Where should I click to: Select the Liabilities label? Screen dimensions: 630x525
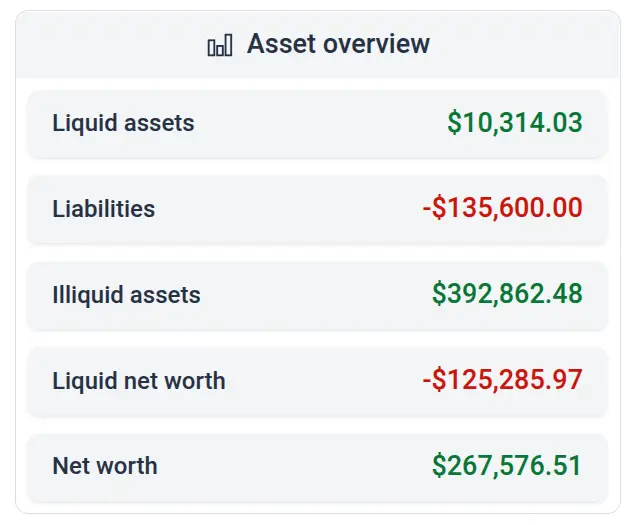[x=103, y=209]
